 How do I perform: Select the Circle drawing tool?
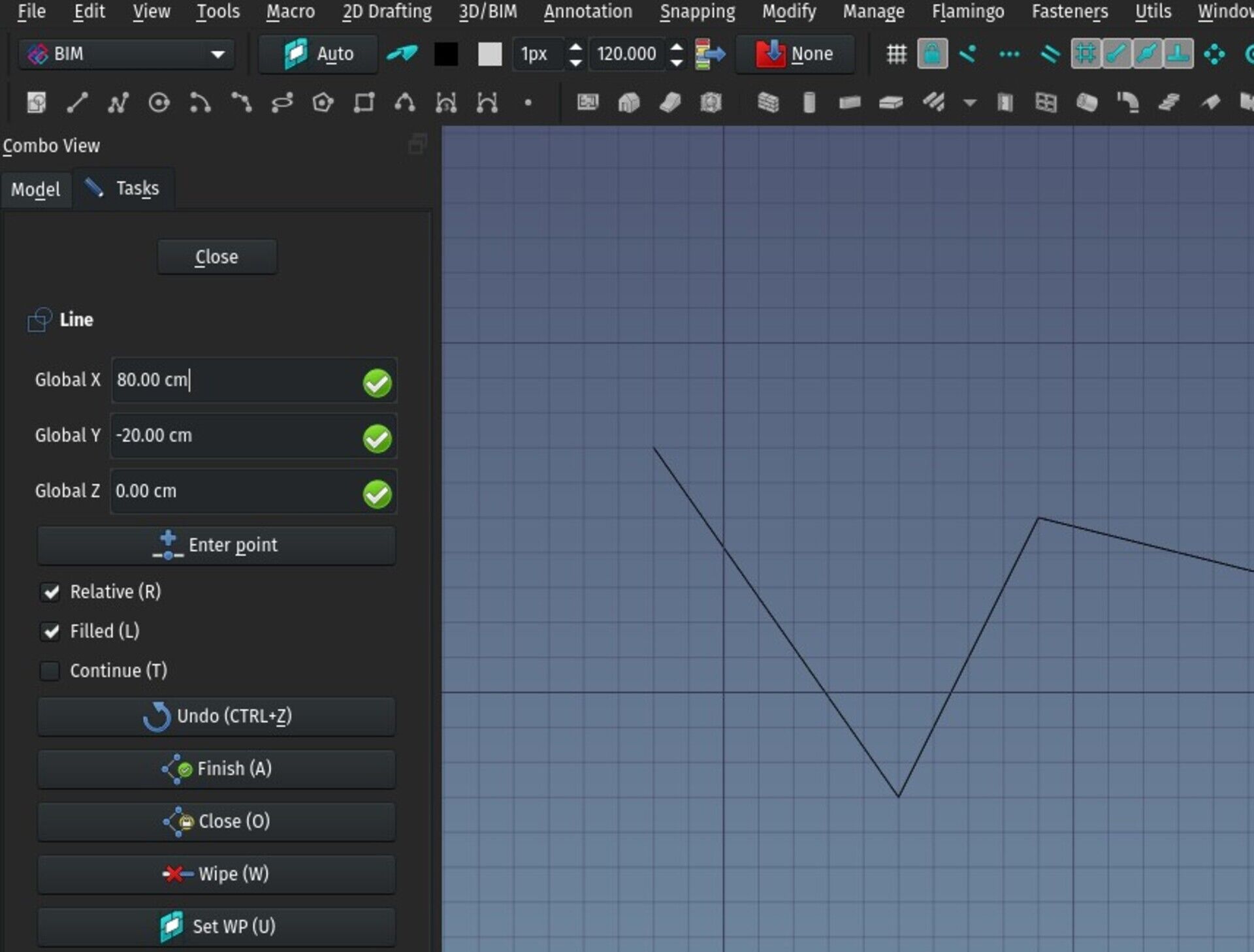tap(159, 103)
